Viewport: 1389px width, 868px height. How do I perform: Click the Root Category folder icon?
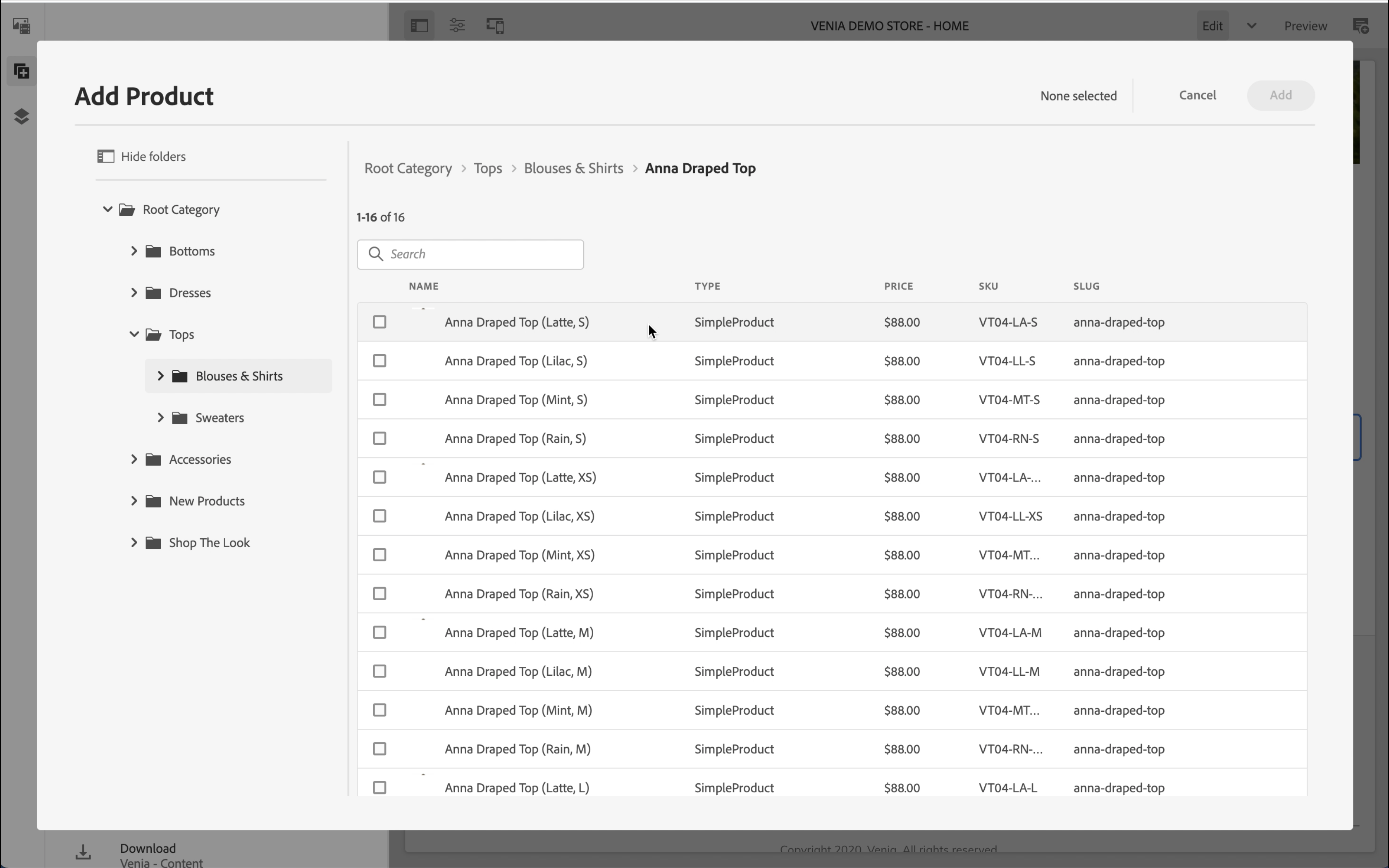point(127,210)
